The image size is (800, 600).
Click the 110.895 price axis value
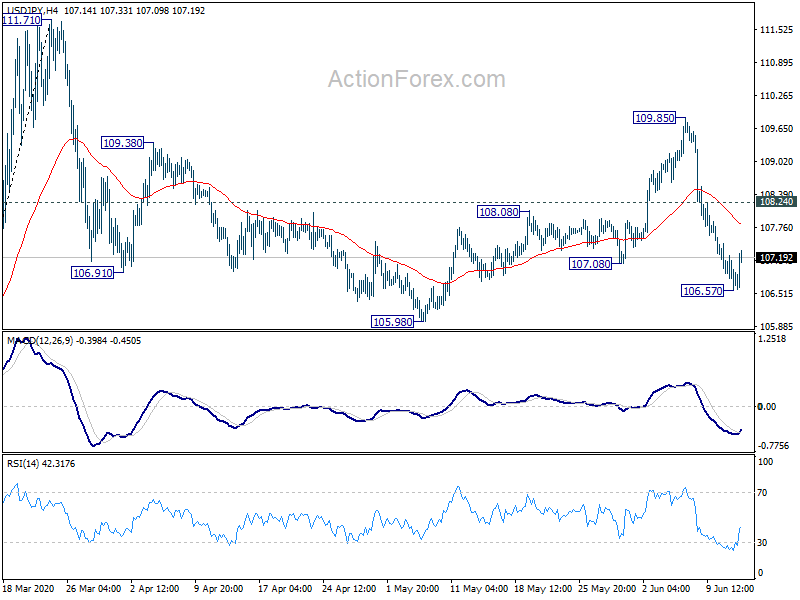click(x=777, y=63)
